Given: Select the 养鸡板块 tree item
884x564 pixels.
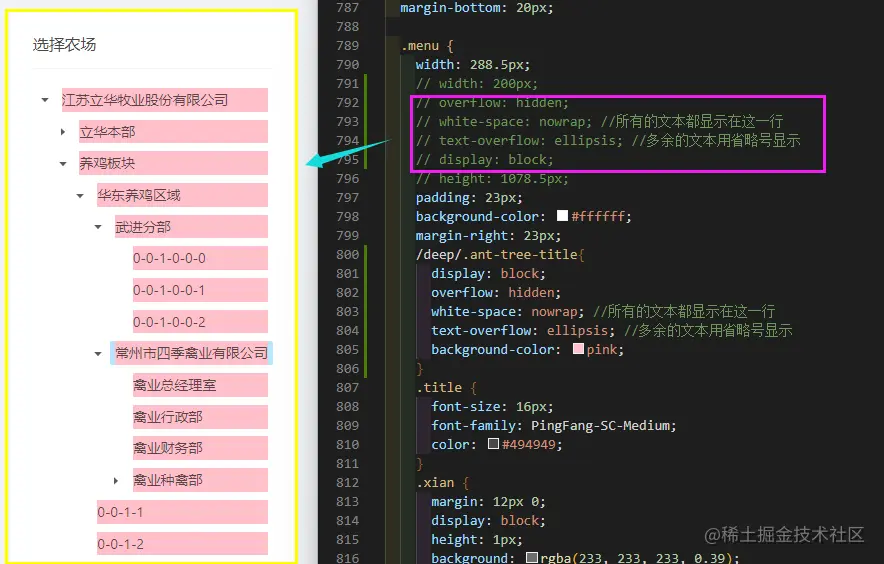Looking at the screenshot, I should coord(174,163).
